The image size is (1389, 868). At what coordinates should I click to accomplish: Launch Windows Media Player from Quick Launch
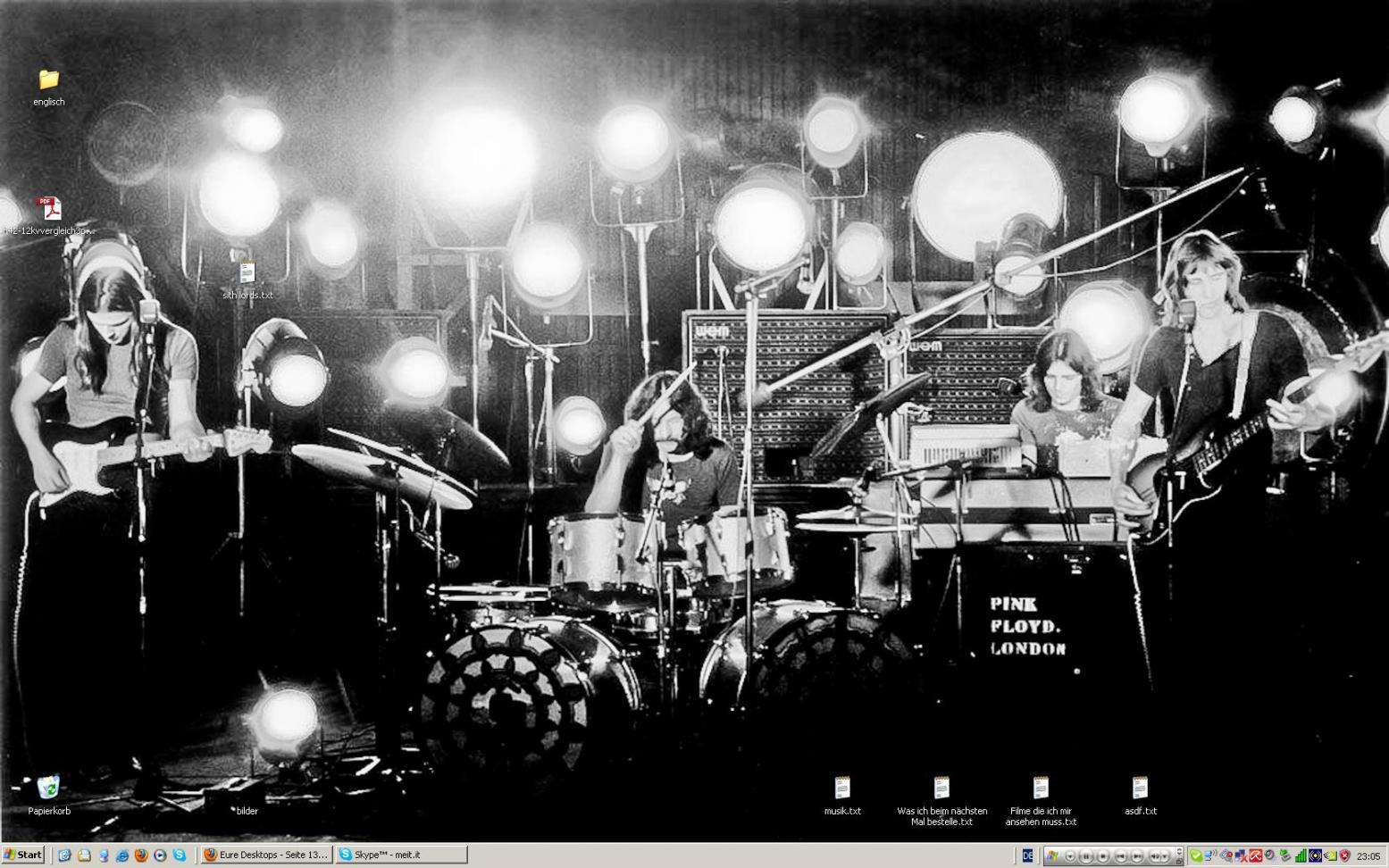point(160,855)
